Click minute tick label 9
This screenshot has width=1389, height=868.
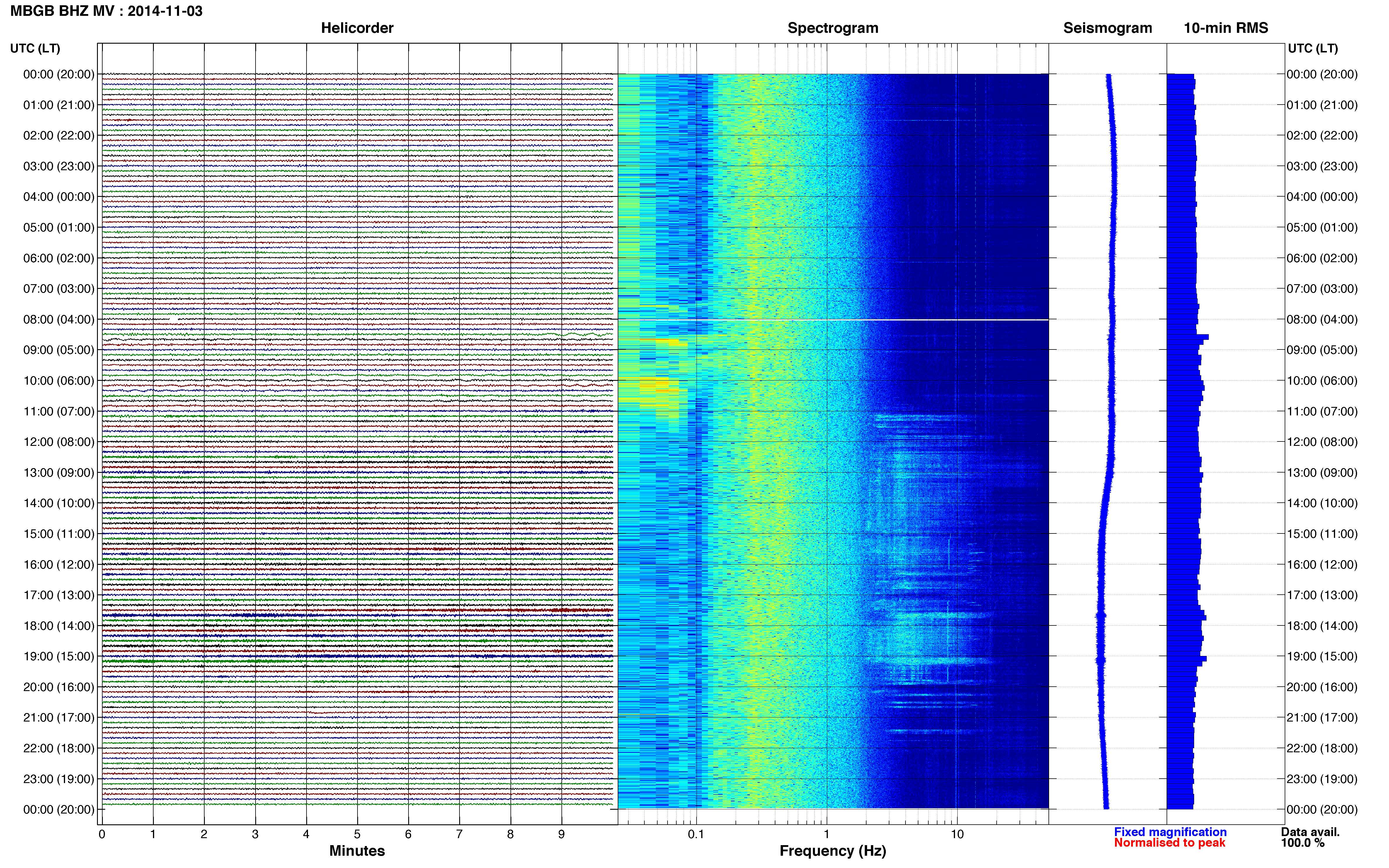[x=561, y=834]
